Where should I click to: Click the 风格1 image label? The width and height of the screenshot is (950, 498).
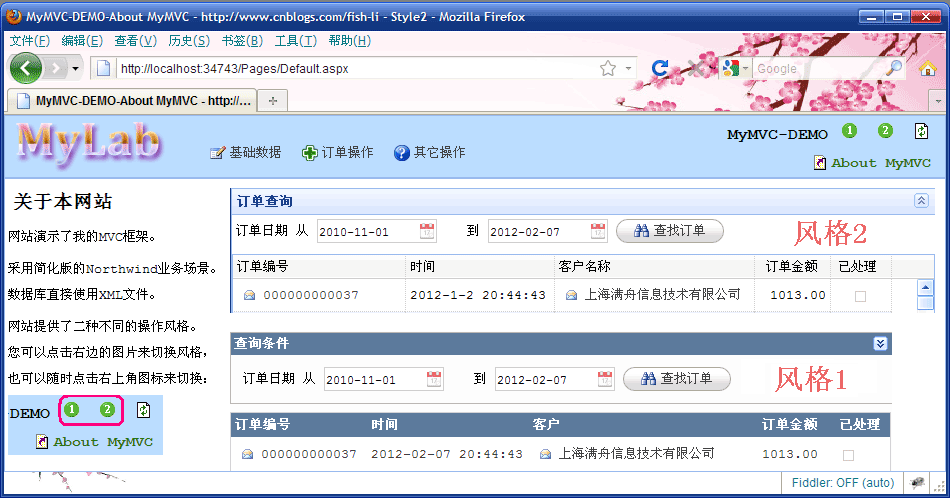coord(811,379)
